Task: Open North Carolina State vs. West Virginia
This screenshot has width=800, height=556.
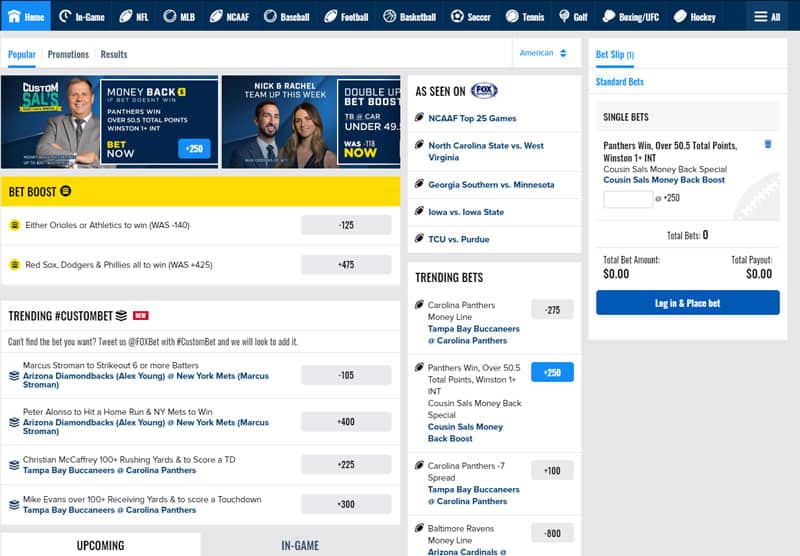Action: coord(486,151)
